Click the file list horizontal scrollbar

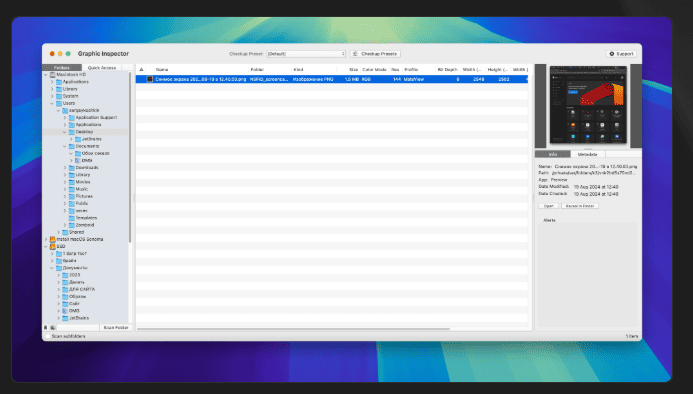click(x=293, y=329)
